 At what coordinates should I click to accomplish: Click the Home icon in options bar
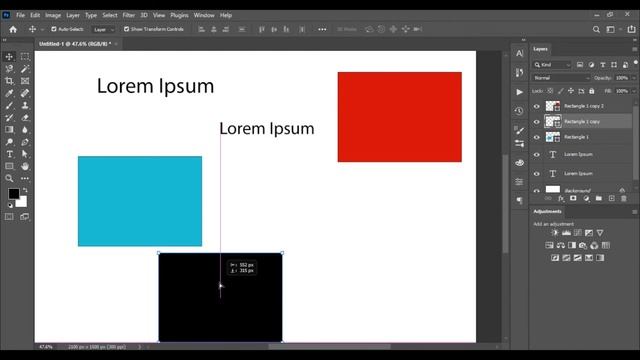(x=13, y=29)
